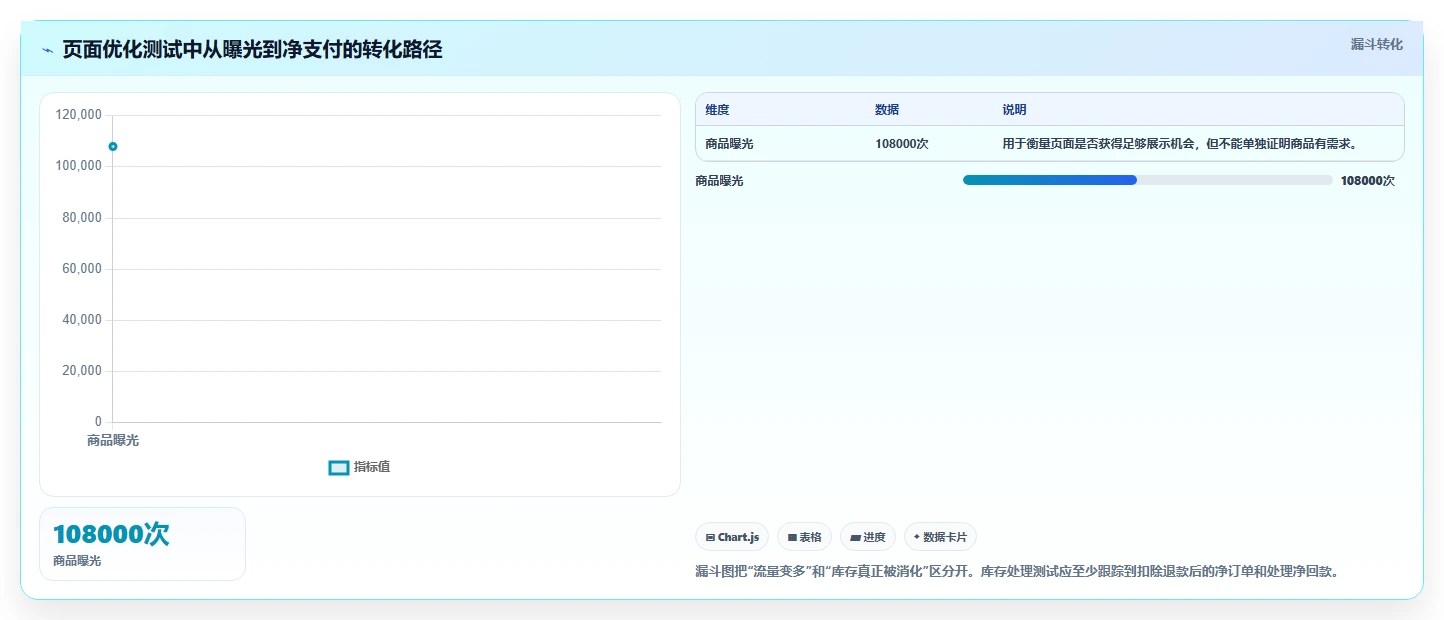Screen dimensions: 1444x620
Task: Select the 数据卡片 chip
Action: coord(940,537)
